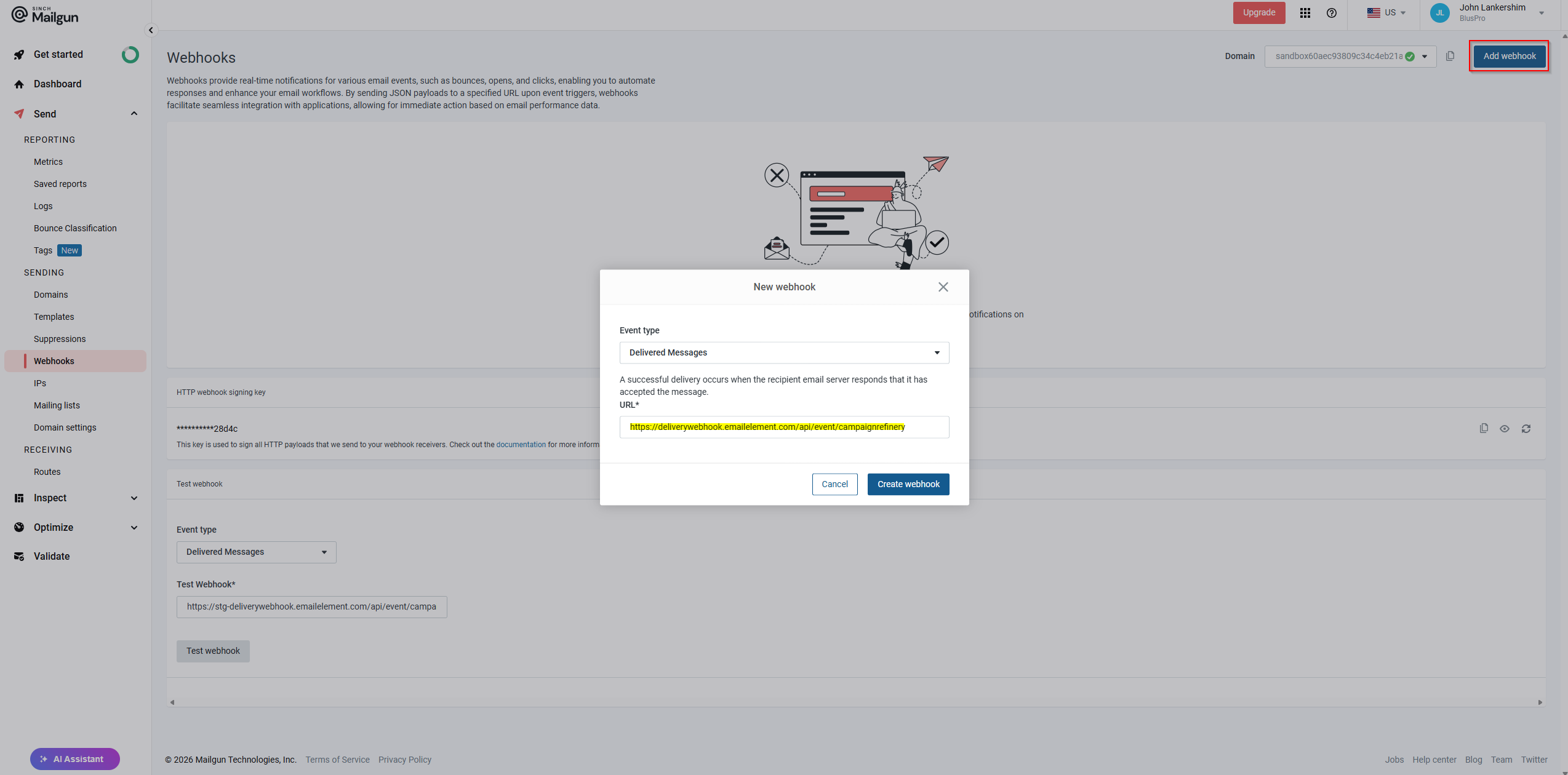Image resolution: width=1568 pixels, height=775 pixels.
Task: Open Domain settings
Action: pos(65,427)
